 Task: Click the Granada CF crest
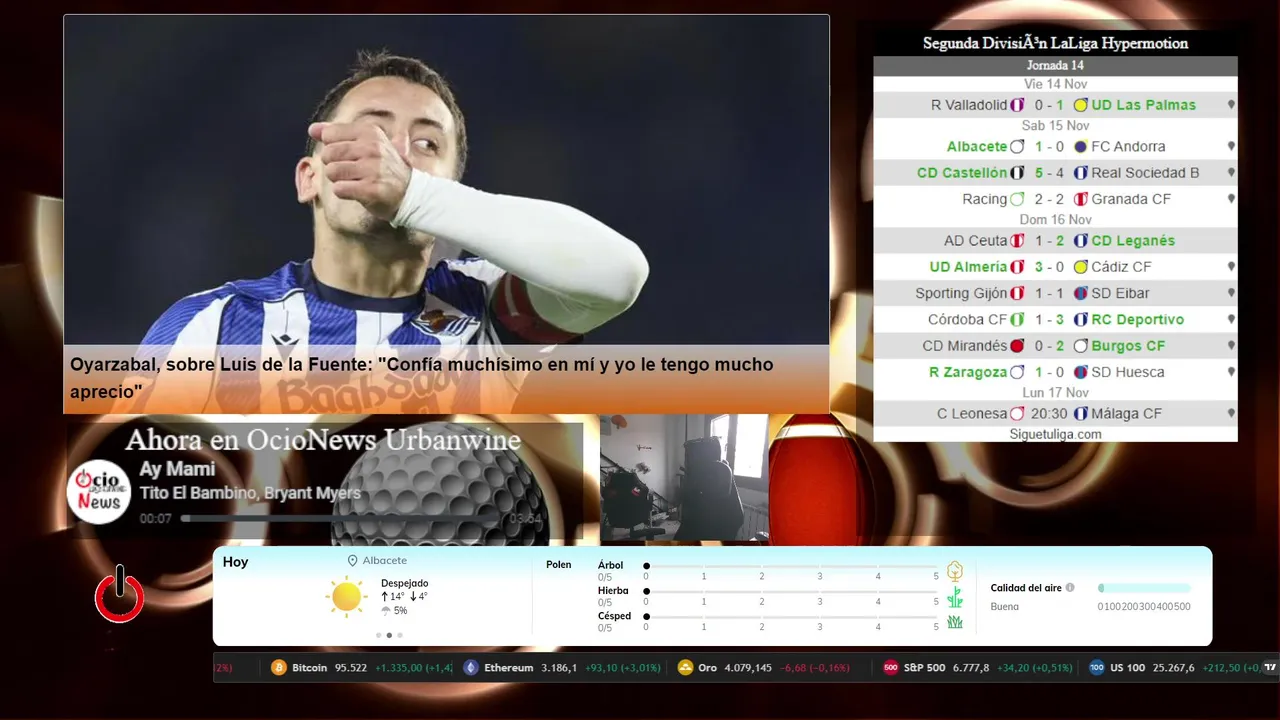(x=1080, y=199)
